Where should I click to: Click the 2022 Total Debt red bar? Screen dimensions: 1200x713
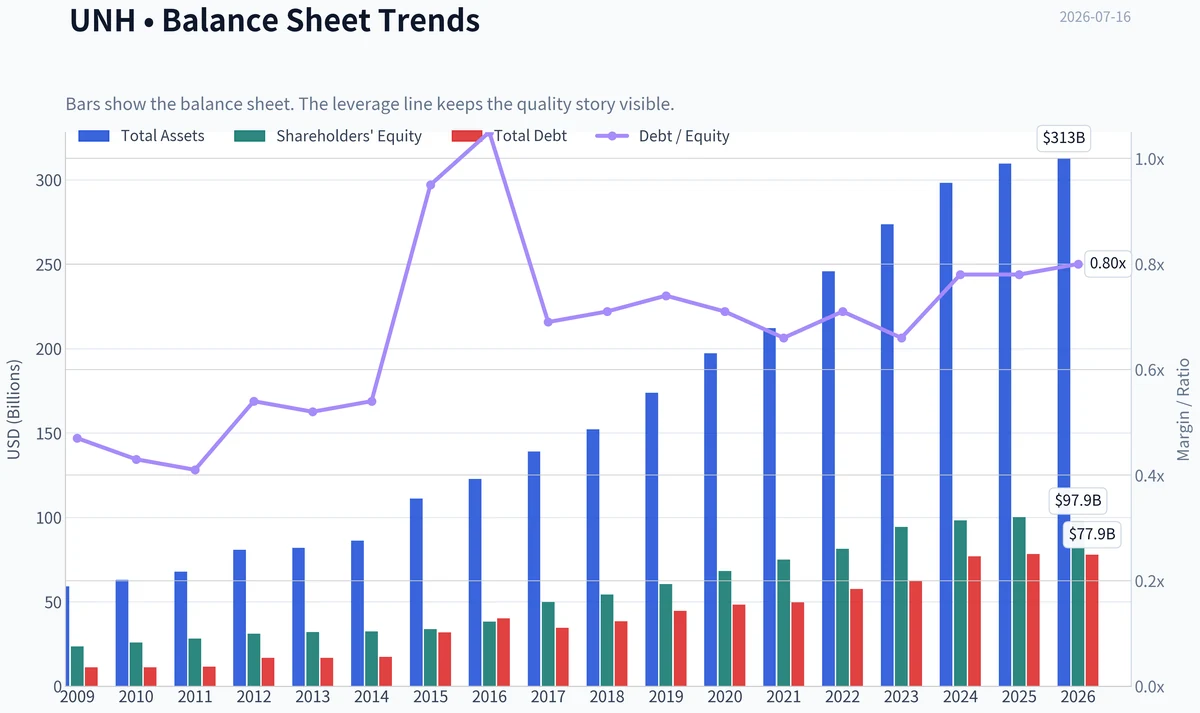click(857, 638)
